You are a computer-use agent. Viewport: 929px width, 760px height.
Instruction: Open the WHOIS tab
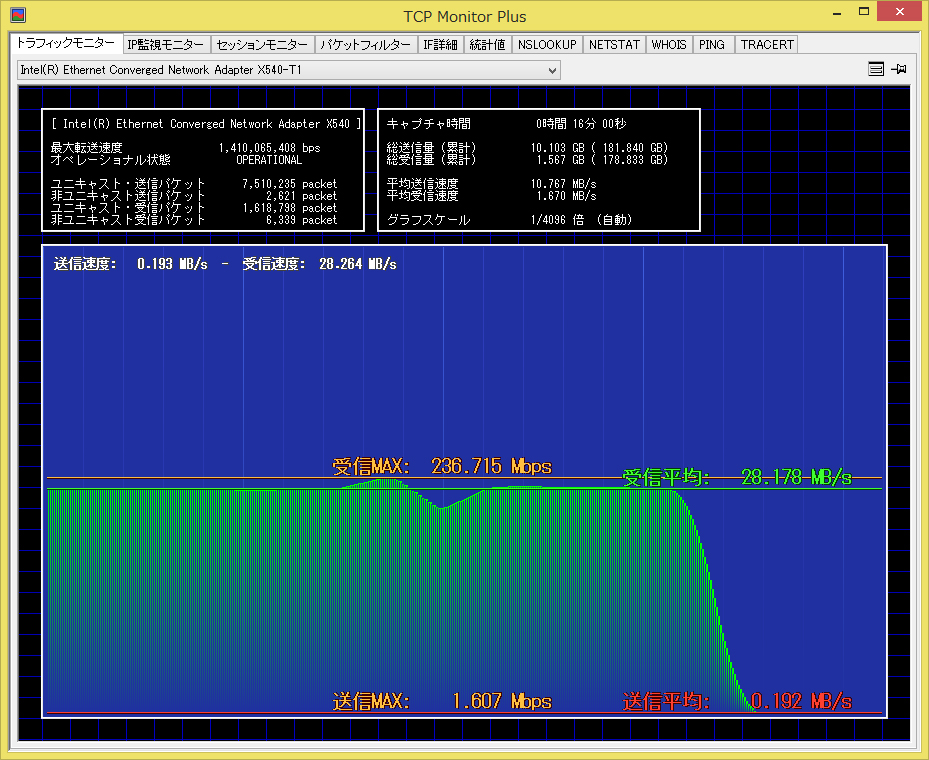[x=669, y=45]
